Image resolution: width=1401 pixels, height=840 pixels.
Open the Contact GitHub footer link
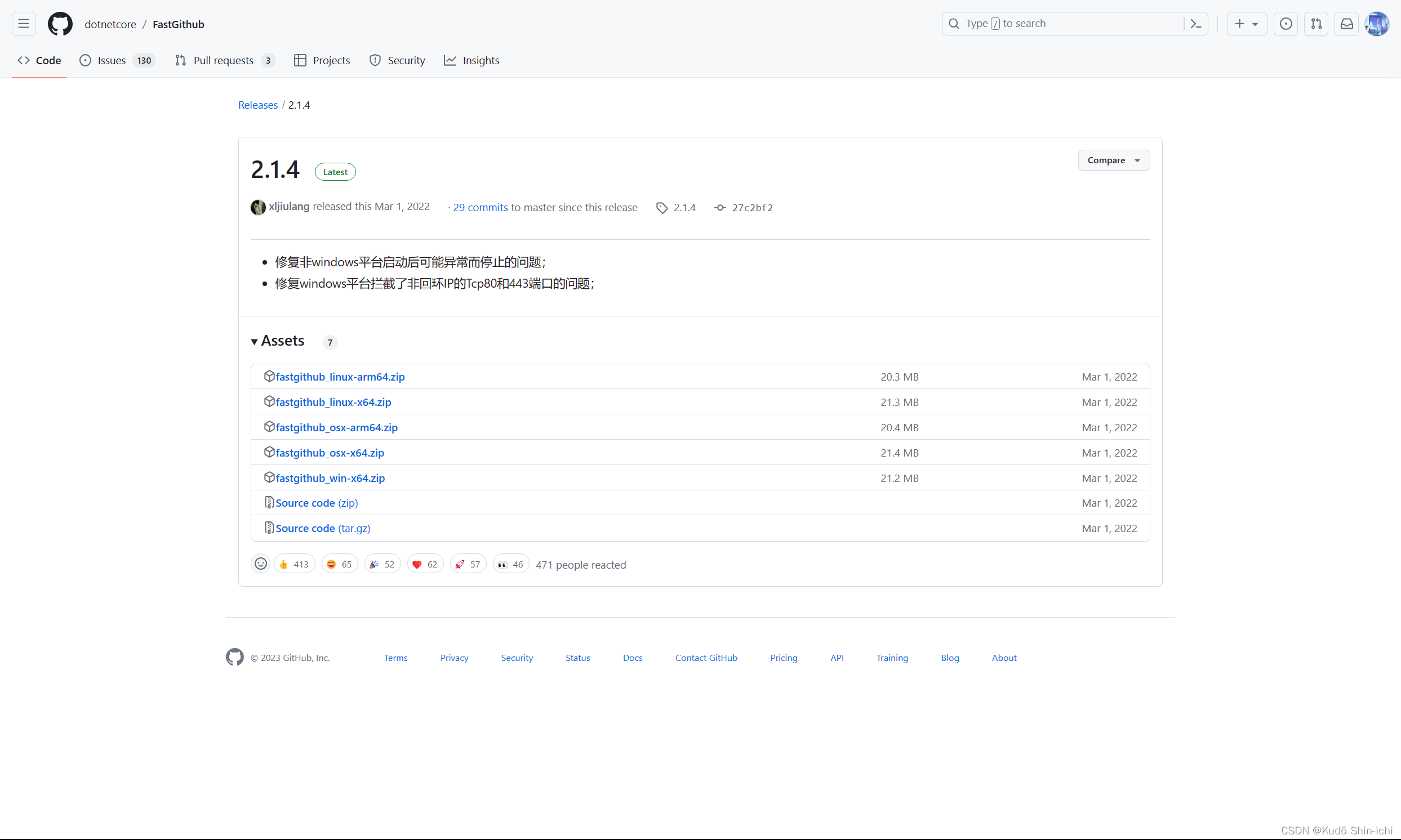(x=706, y=658)
